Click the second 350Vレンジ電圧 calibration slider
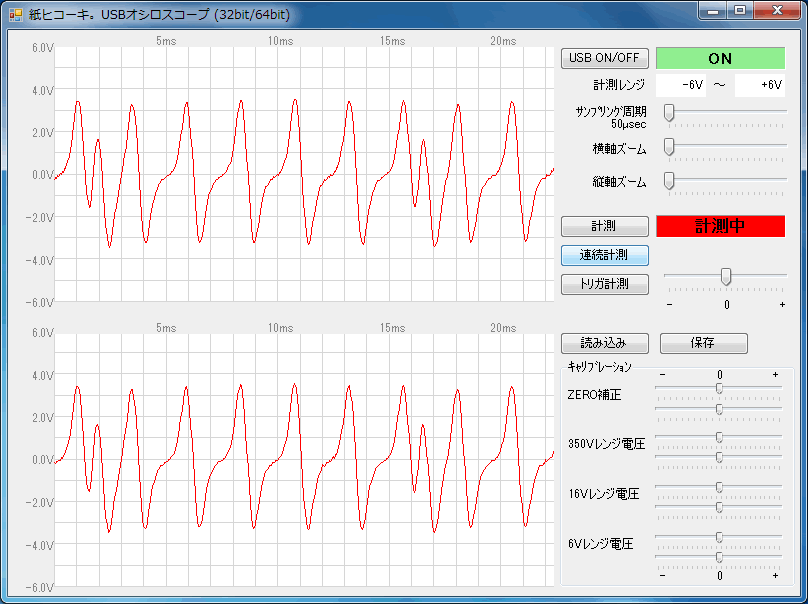808x604 pixels. [719, 458]
